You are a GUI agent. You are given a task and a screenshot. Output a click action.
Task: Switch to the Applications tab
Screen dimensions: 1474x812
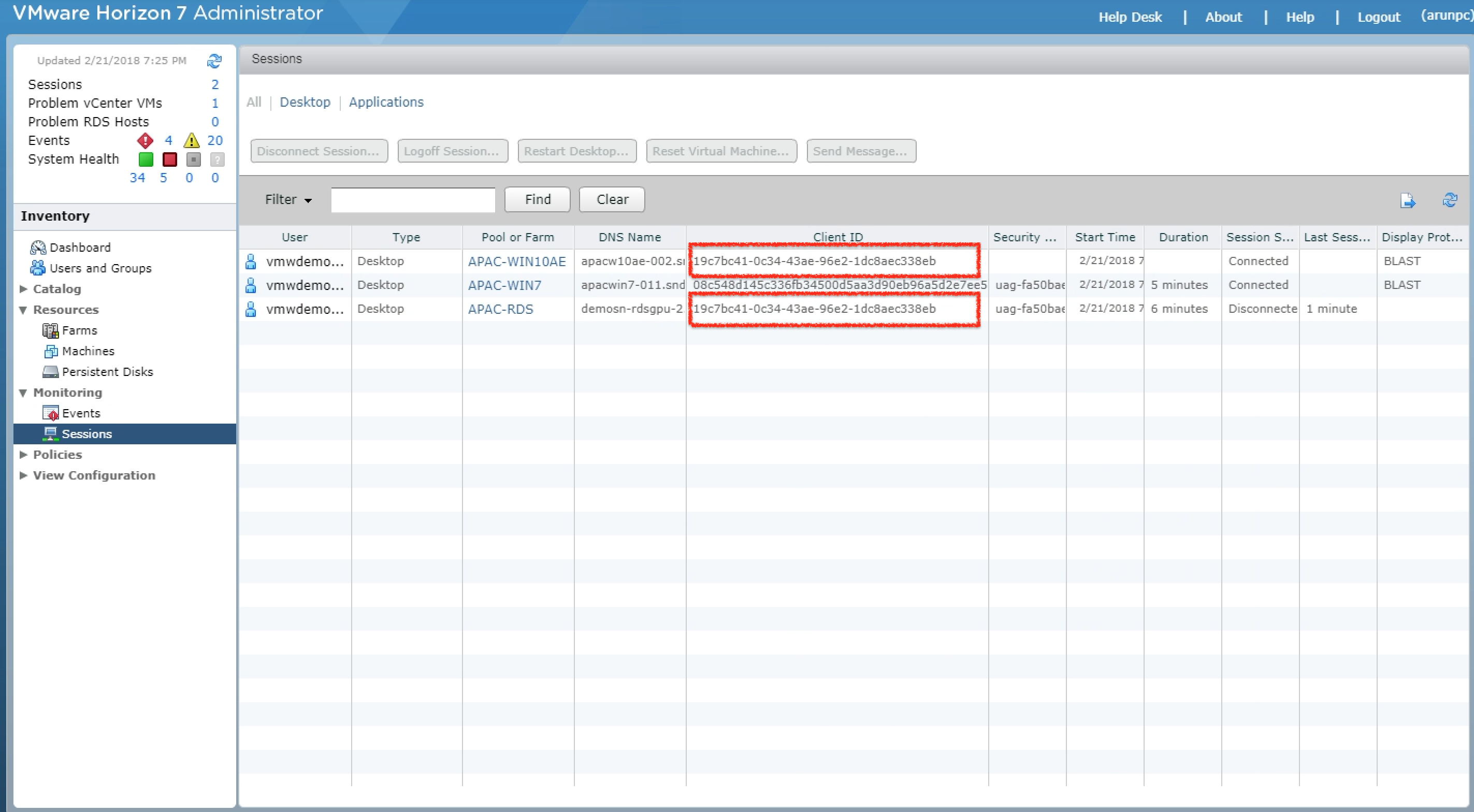[386, 102]
